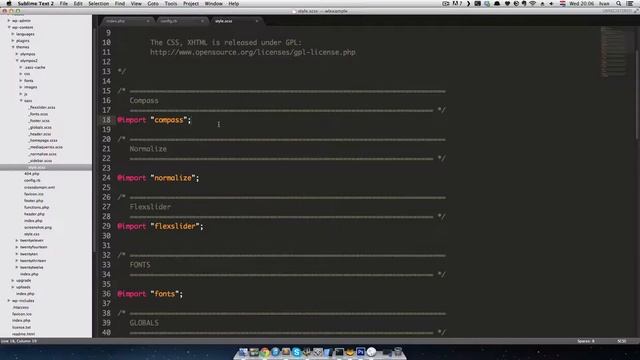This screenshot has height=360, width=640.
Task: Click the minimap code preview
Action: (613, 52)
